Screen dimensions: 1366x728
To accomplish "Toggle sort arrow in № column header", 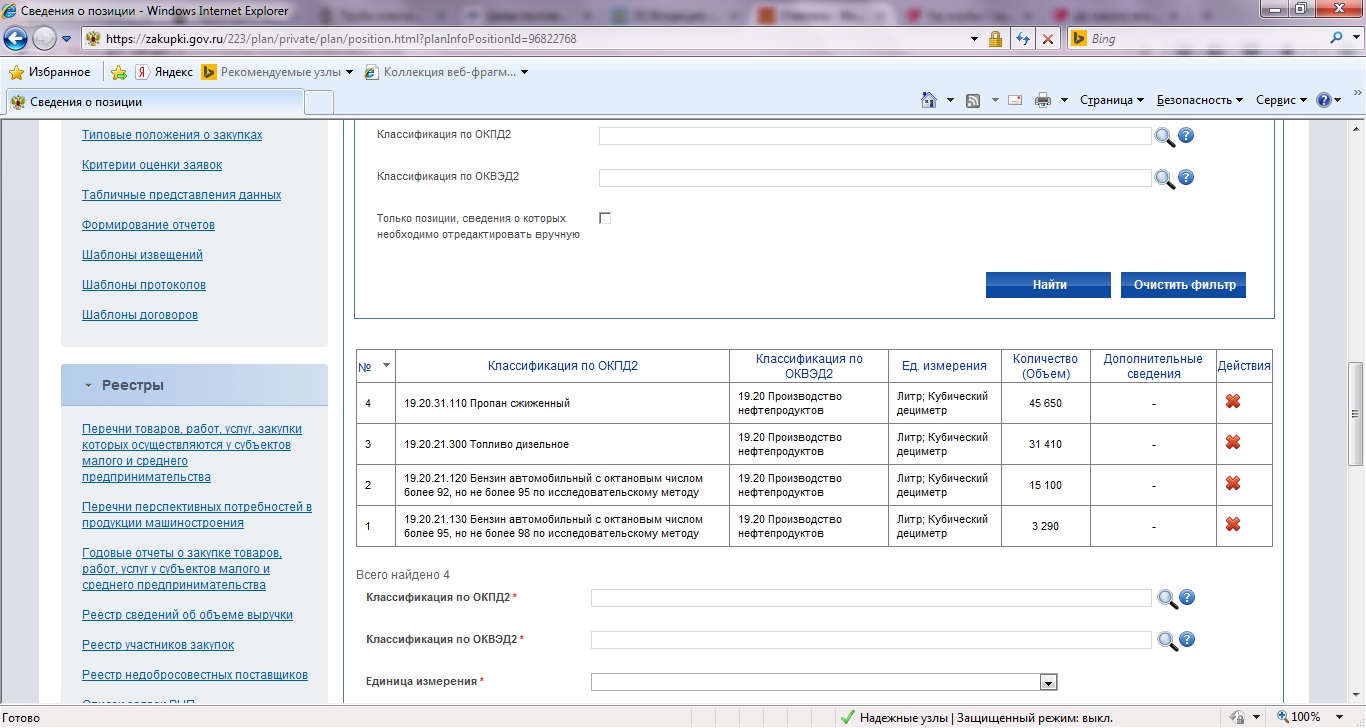I will click(386, 366).
